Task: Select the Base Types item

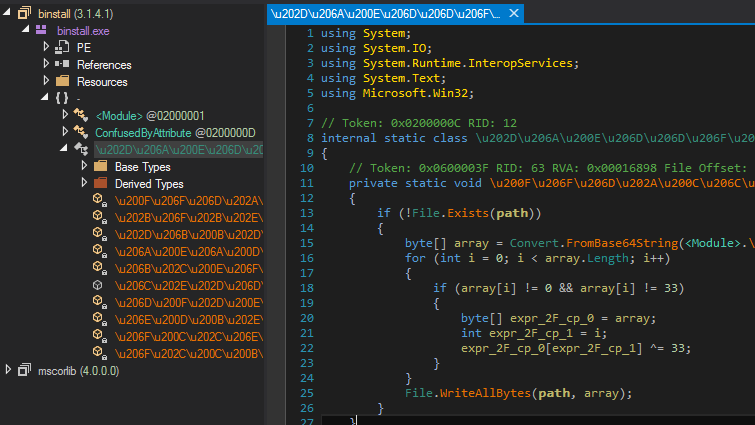Action: point(143,167)
